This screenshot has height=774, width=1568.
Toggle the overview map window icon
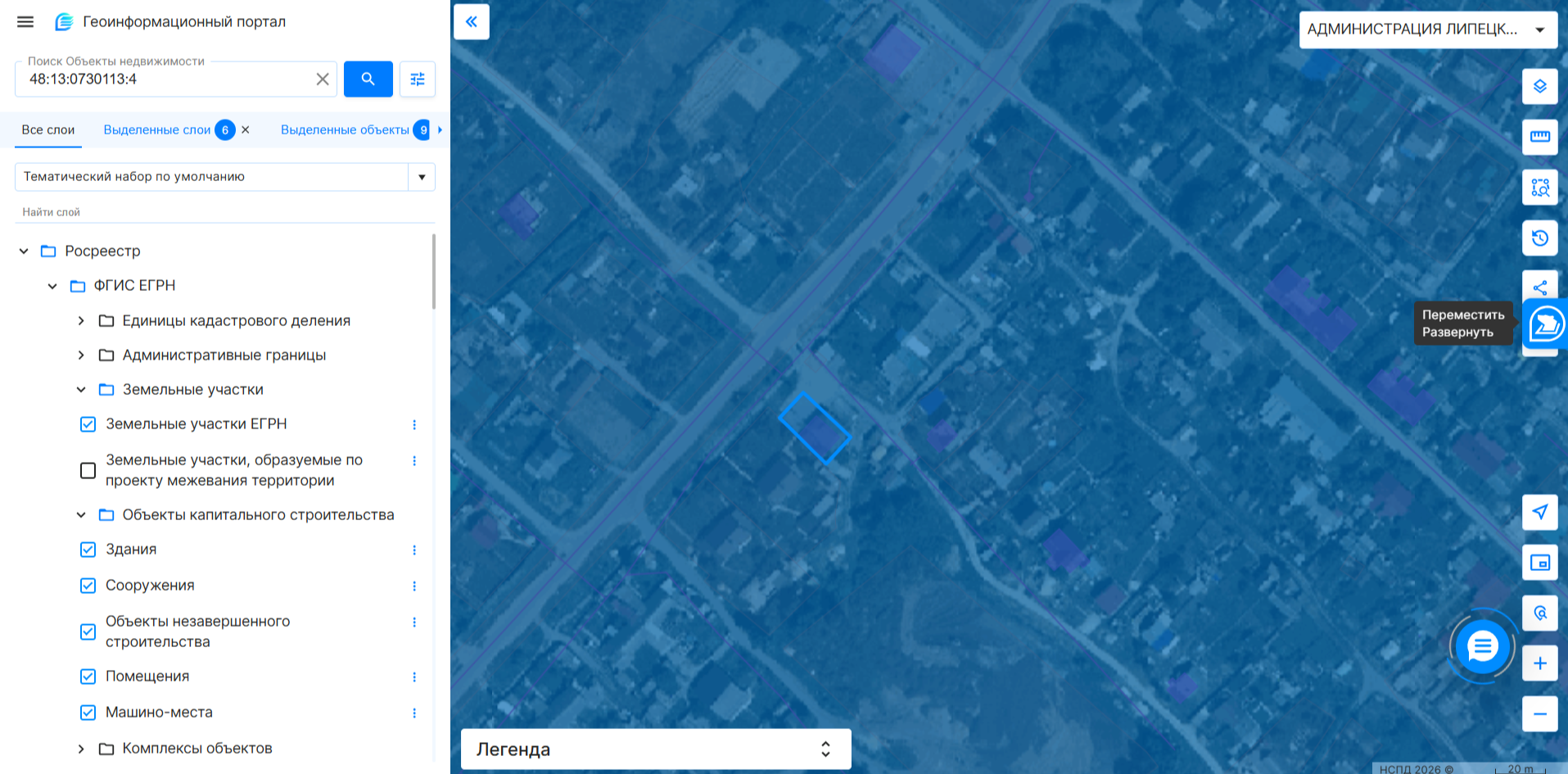click(x=1540, y=563)
